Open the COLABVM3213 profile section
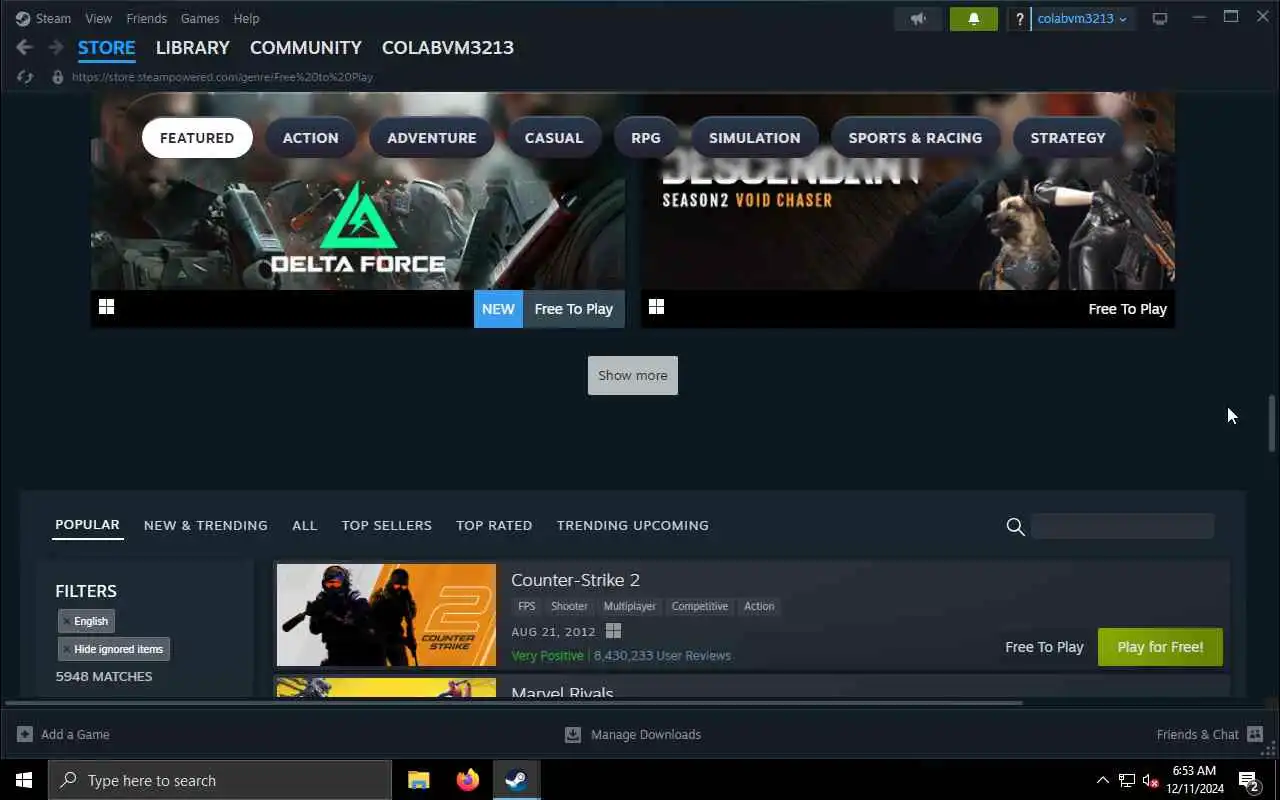 (447, 48)
